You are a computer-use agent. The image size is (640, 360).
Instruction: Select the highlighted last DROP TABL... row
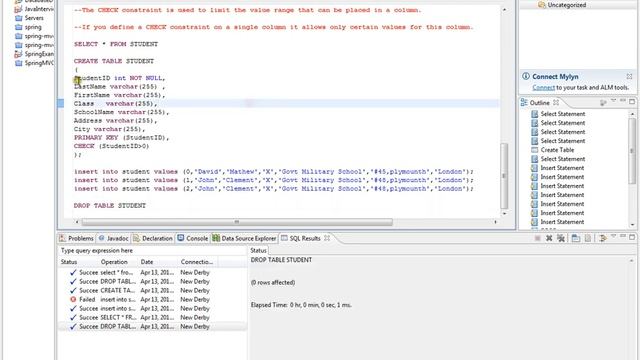point(152,327)
